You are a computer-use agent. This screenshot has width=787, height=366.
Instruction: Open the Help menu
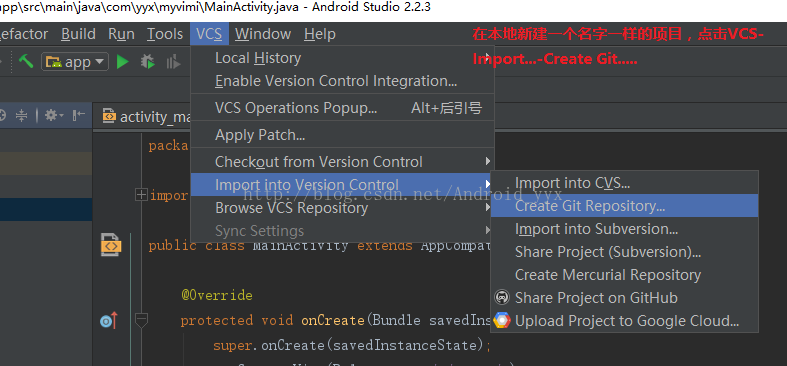click(320, 34)
